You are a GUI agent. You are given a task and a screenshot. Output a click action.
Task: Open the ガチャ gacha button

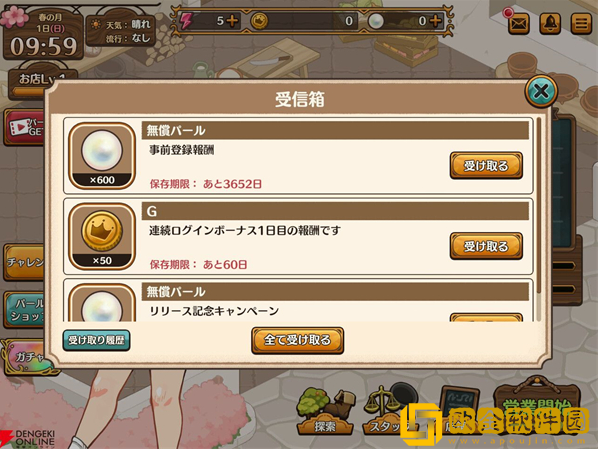[x=26, y=357]
